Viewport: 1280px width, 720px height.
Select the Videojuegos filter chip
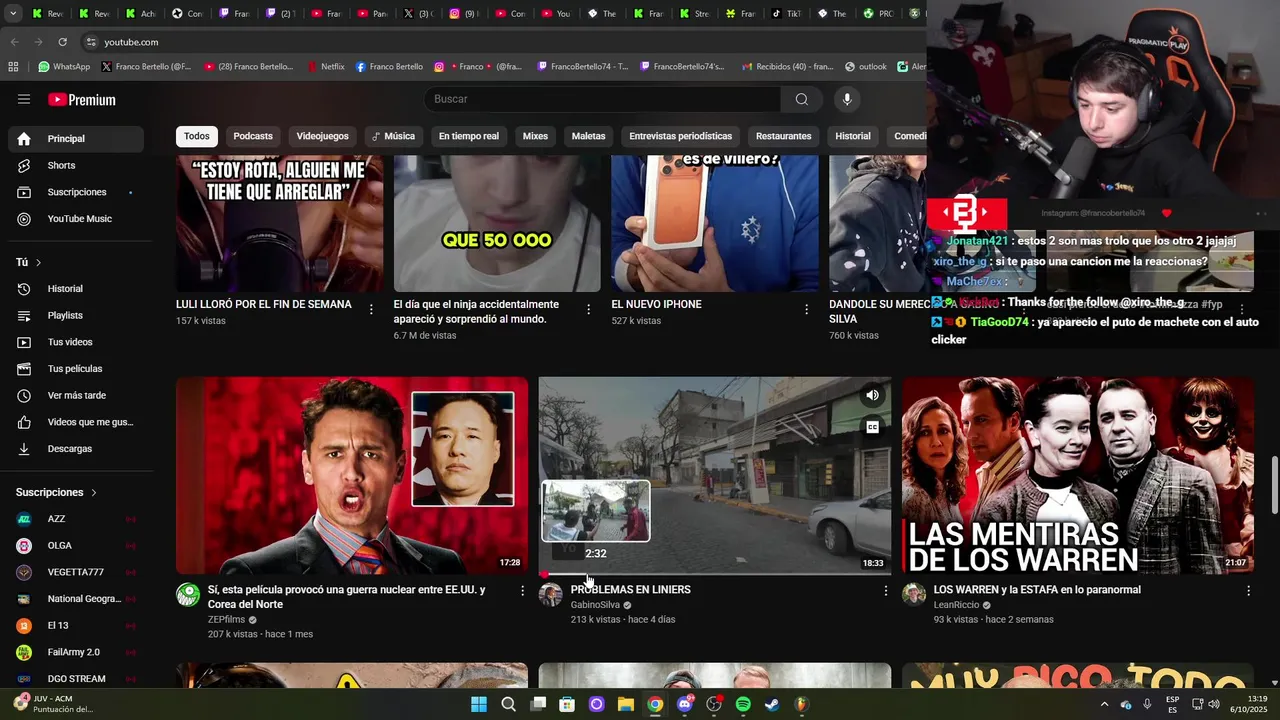pyautogui.click(x=323, y=136)
